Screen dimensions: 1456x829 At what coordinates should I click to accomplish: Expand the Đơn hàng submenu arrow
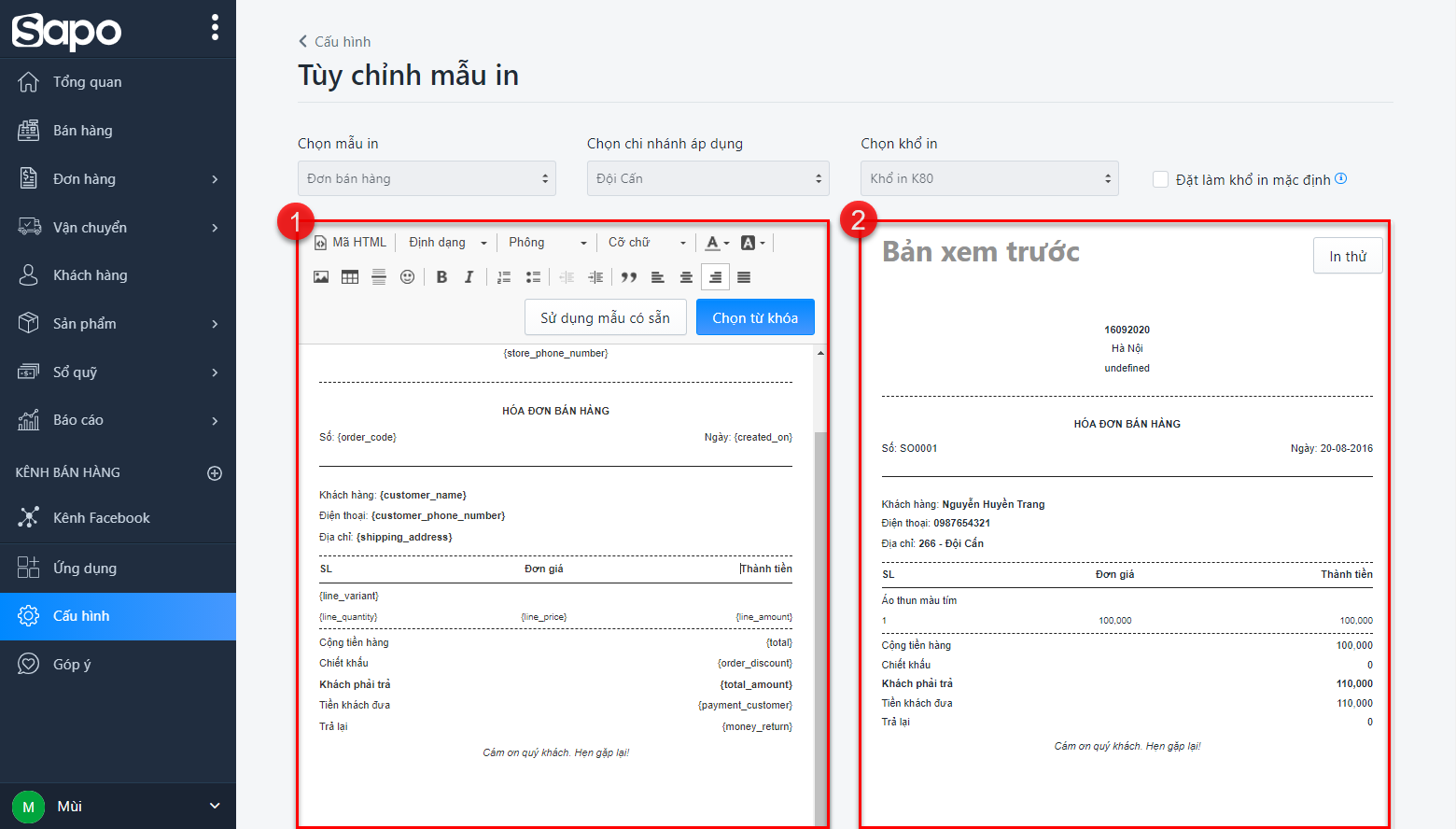215,179
